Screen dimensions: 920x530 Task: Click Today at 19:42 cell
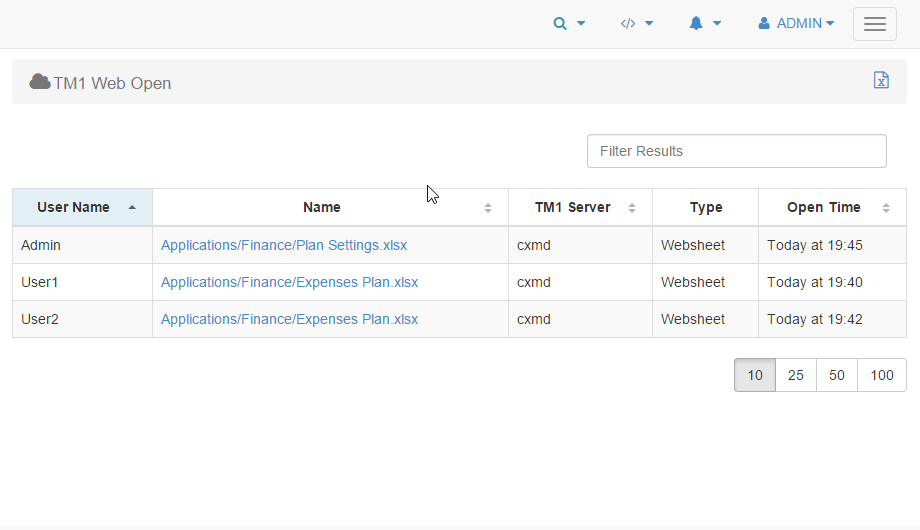(832, 319)
